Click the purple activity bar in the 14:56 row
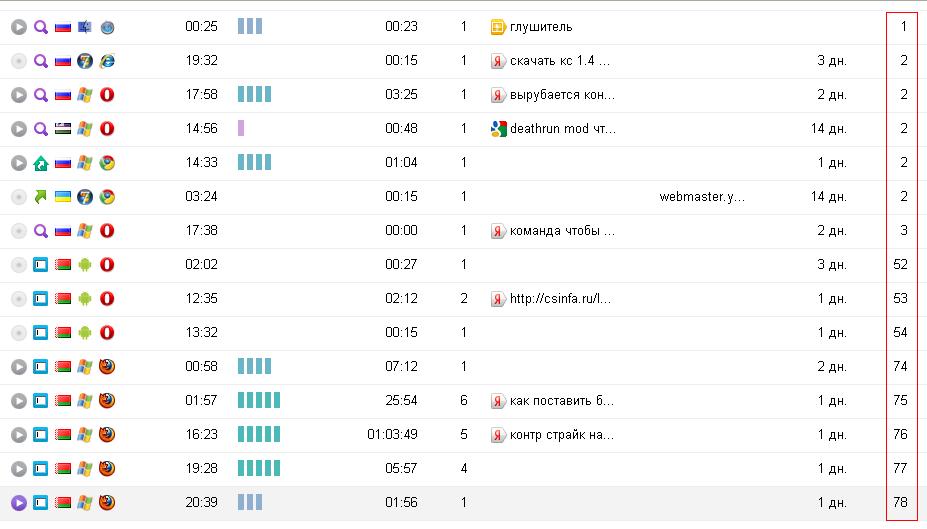The height and width of the screenshot is (529, 927). point(241,129)
